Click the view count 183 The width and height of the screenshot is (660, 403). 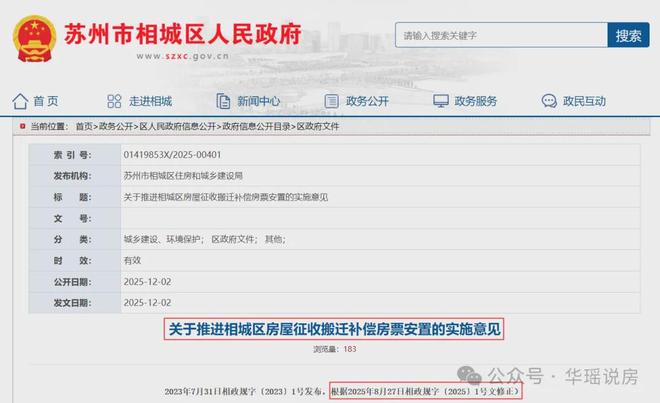pyautogui.click(x=349, y=349)
